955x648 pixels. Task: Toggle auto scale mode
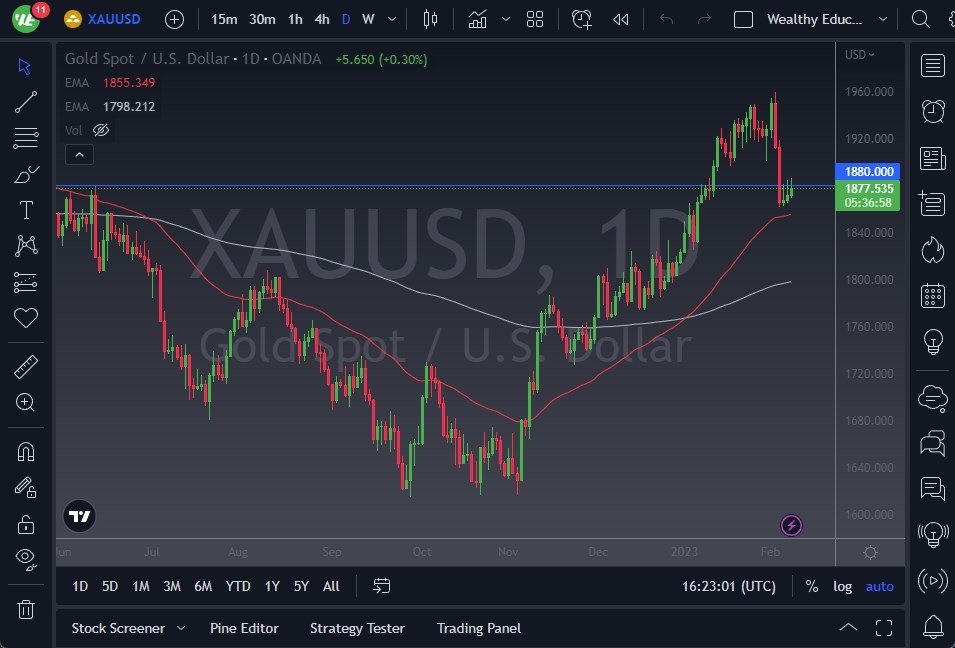(879, 586)
